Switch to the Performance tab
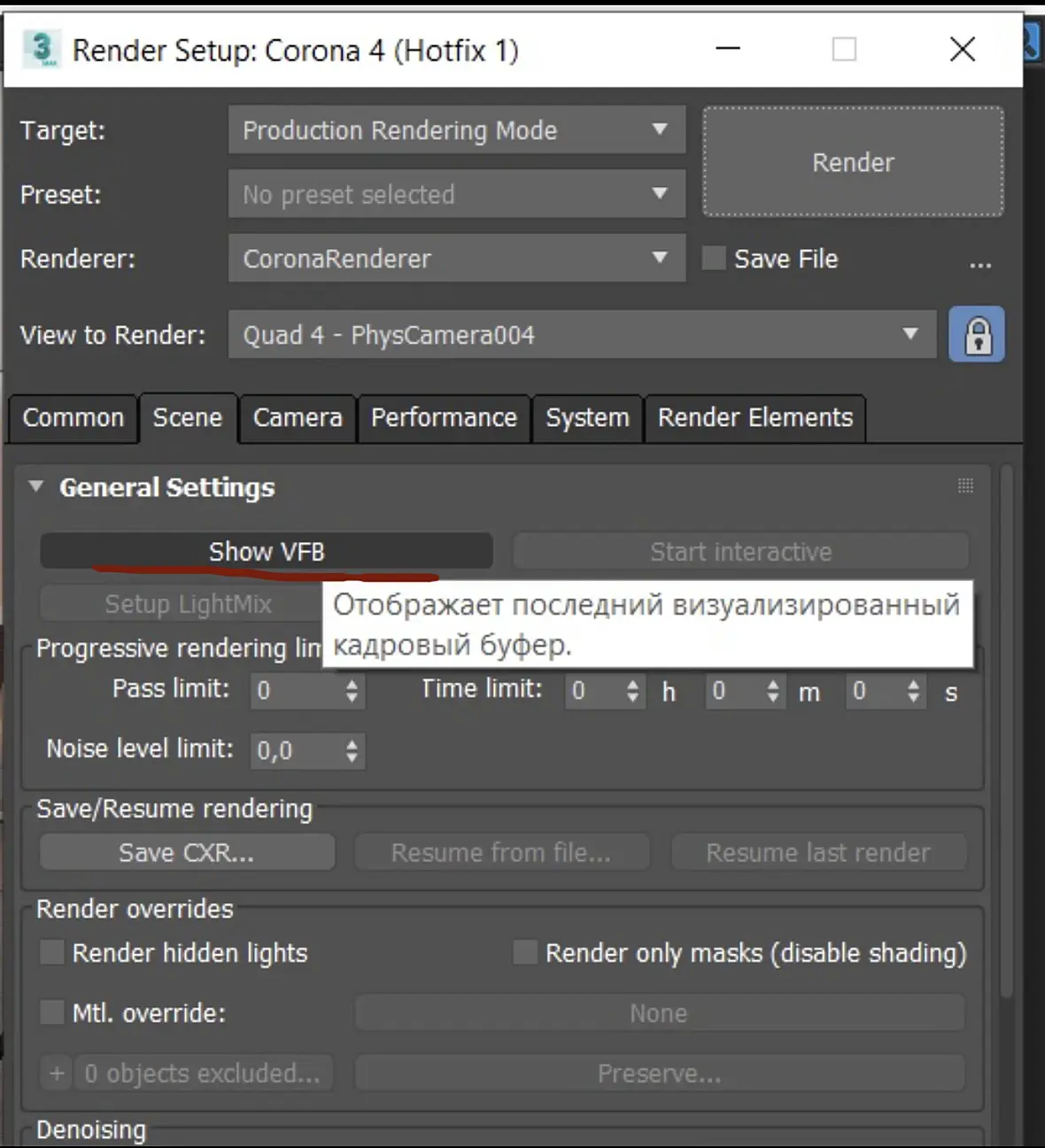Image resolution: width=1045 pixels, height=1148 pixels. (444, 418)
